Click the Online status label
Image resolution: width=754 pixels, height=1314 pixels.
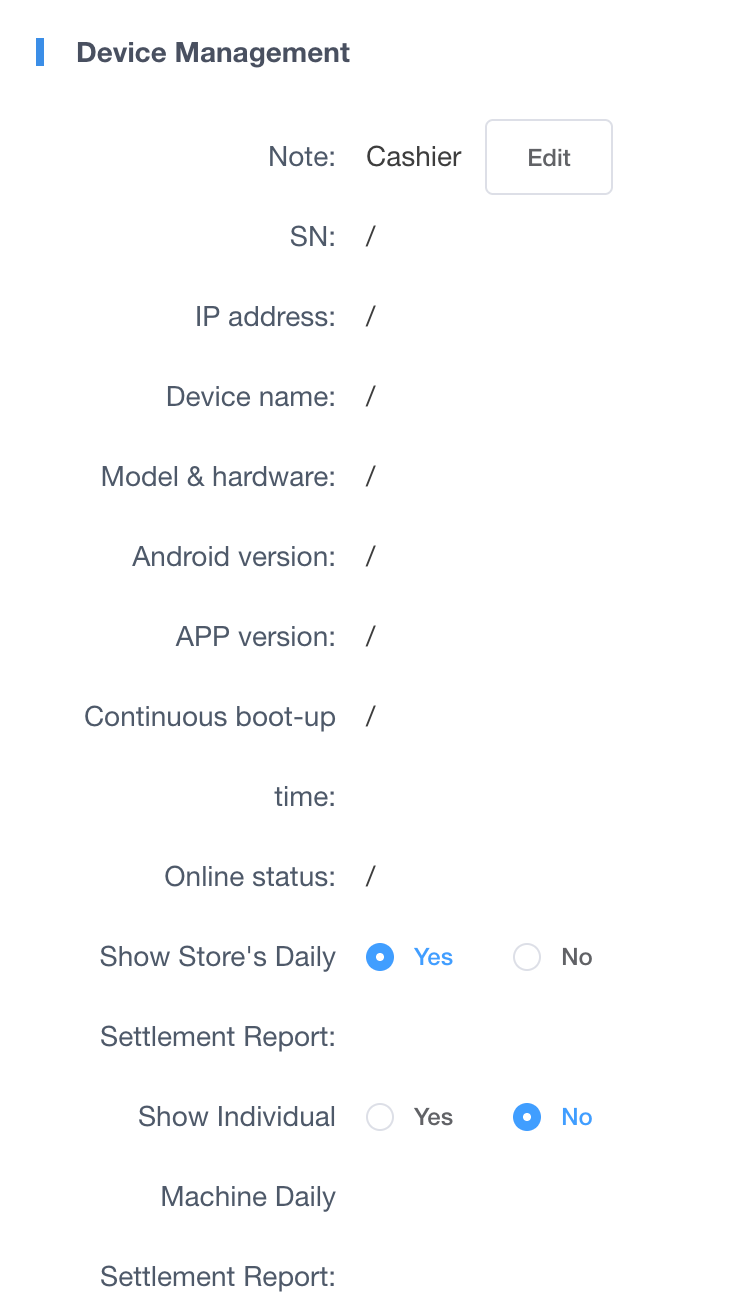[x=250, y=877]
